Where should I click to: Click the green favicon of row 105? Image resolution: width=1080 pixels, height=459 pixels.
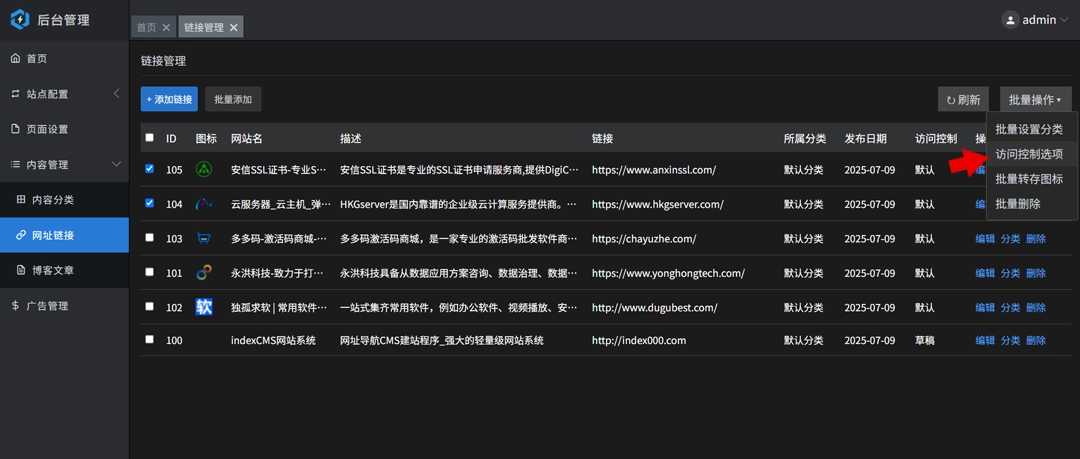pyautogui.click(x=204, y=170)
